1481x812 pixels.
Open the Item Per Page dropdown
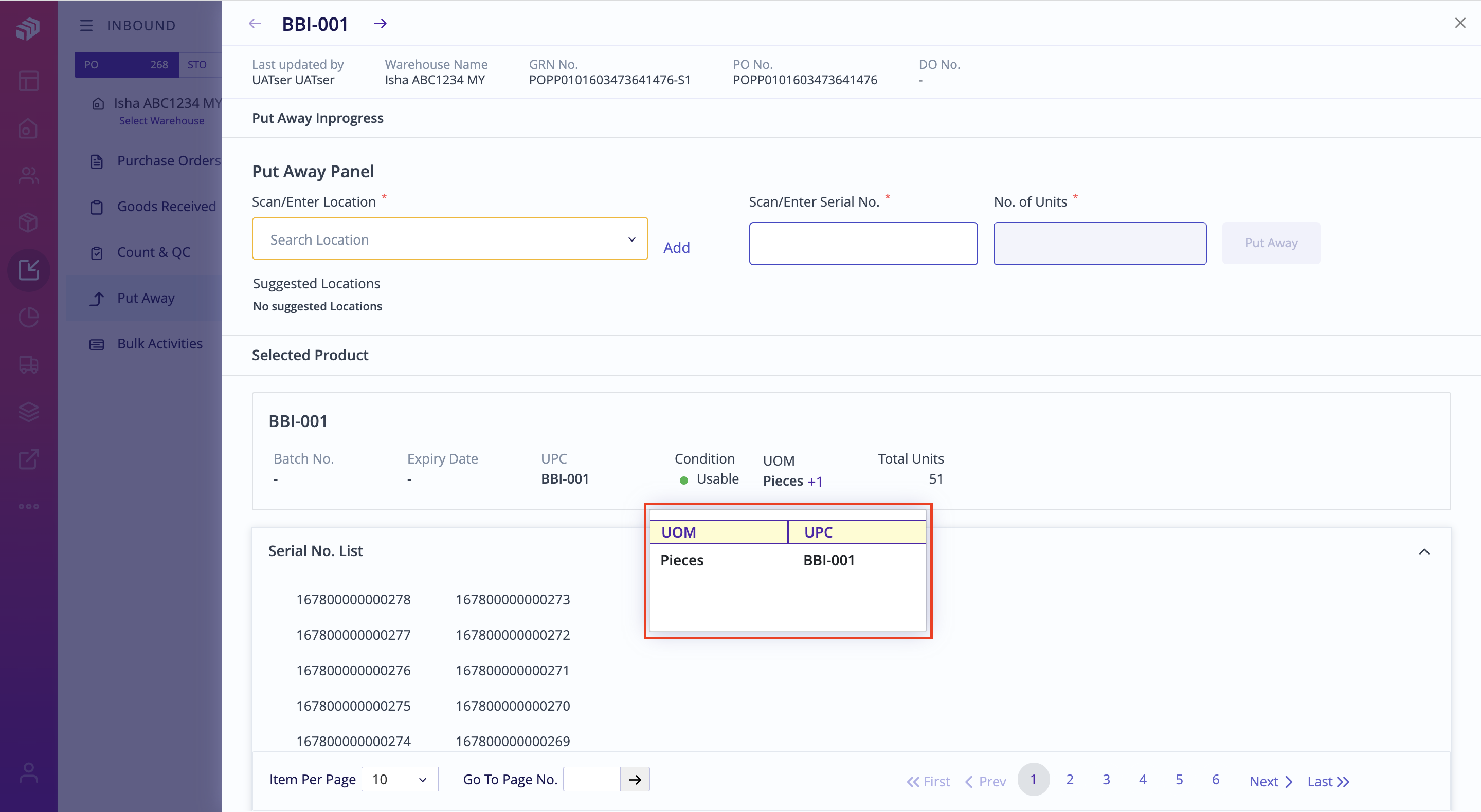[x=400, y=779]
